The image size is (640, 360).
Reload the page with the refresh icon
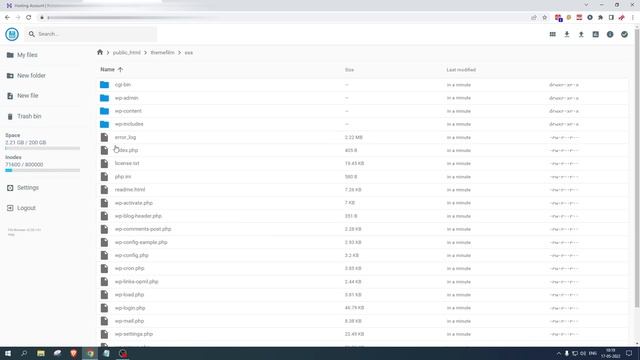pyautogui.click(x=29, y=18)
